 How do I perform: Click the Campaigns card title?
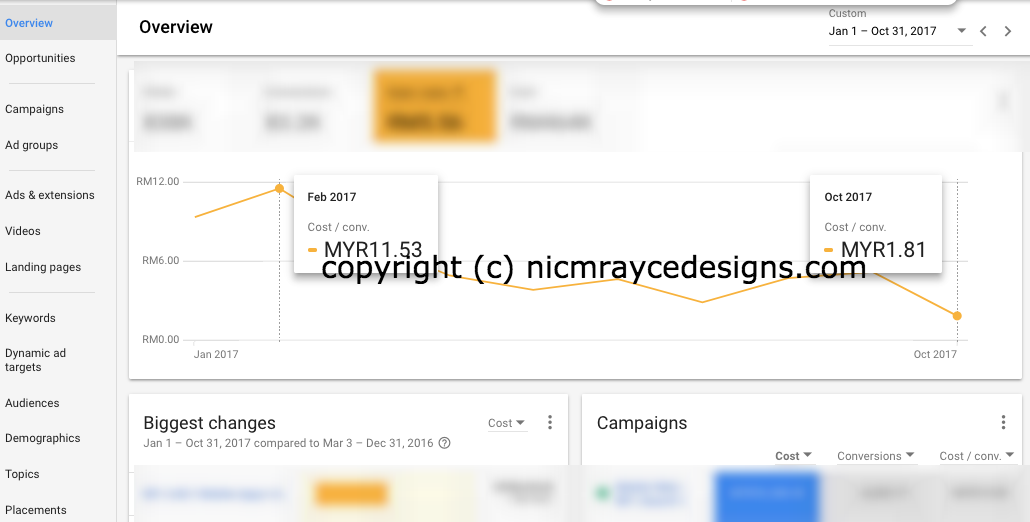(x=642, y=423)
